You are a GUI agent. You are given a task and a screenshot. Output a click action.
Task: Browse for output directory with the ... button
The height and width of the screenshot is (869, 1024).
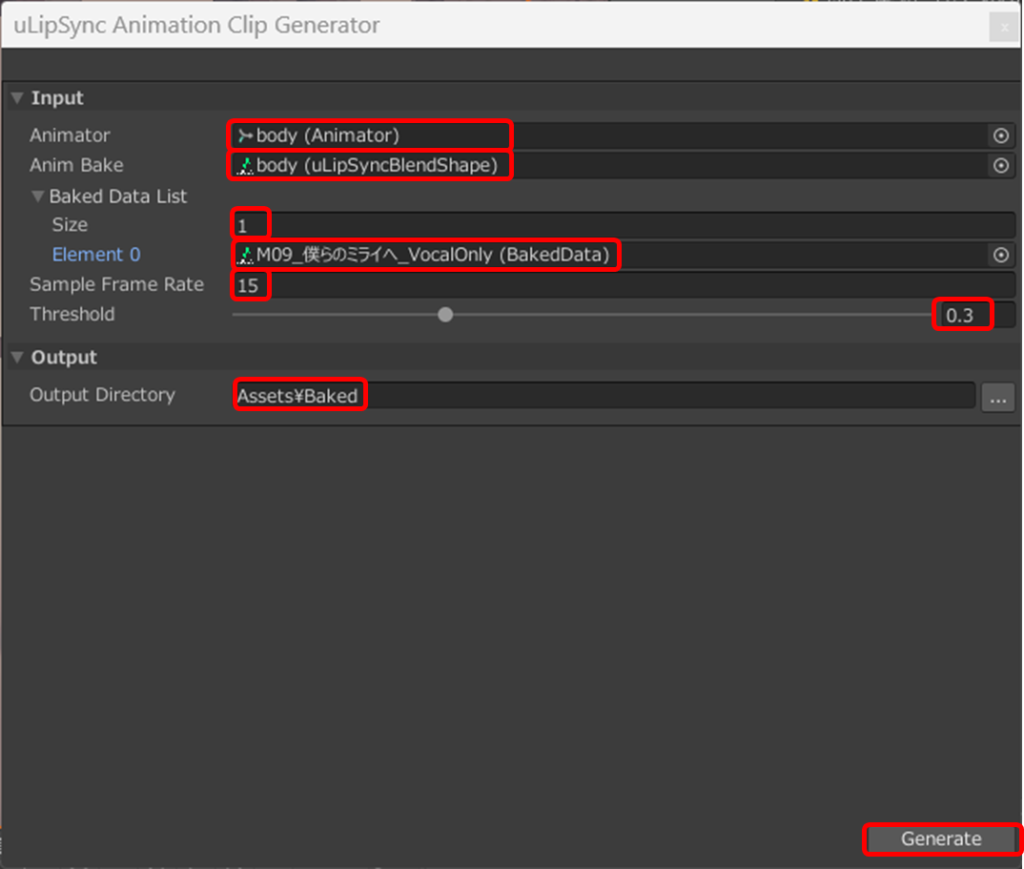coord(997,397)
